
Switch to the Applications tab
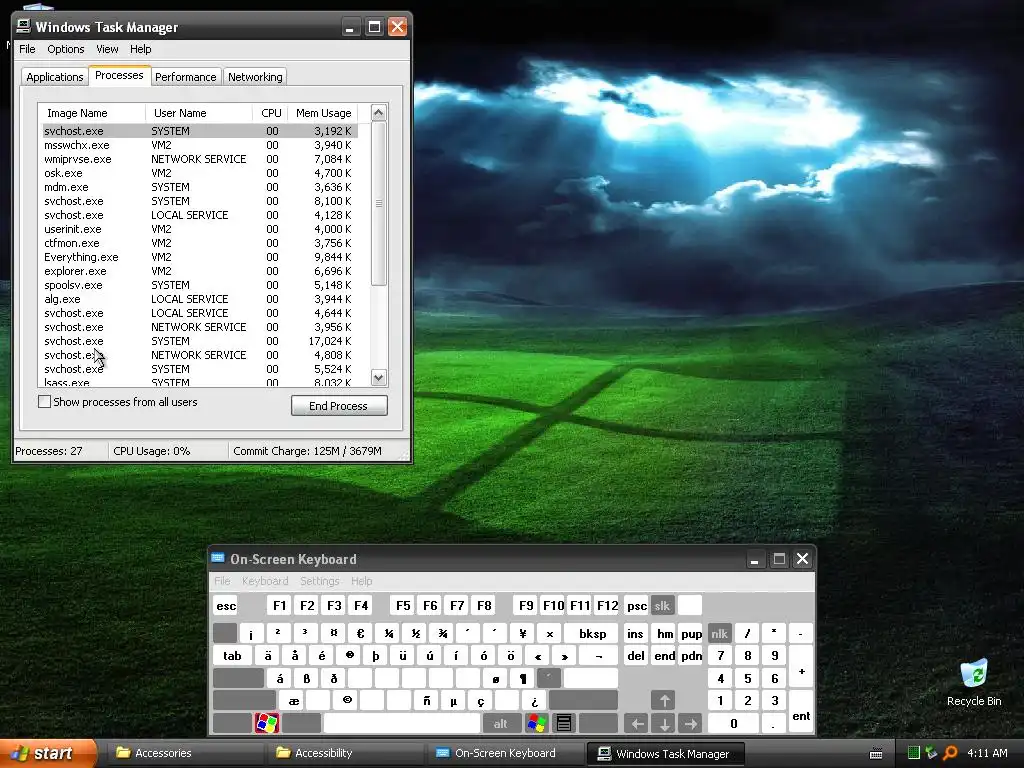click(x=55, y=76)
